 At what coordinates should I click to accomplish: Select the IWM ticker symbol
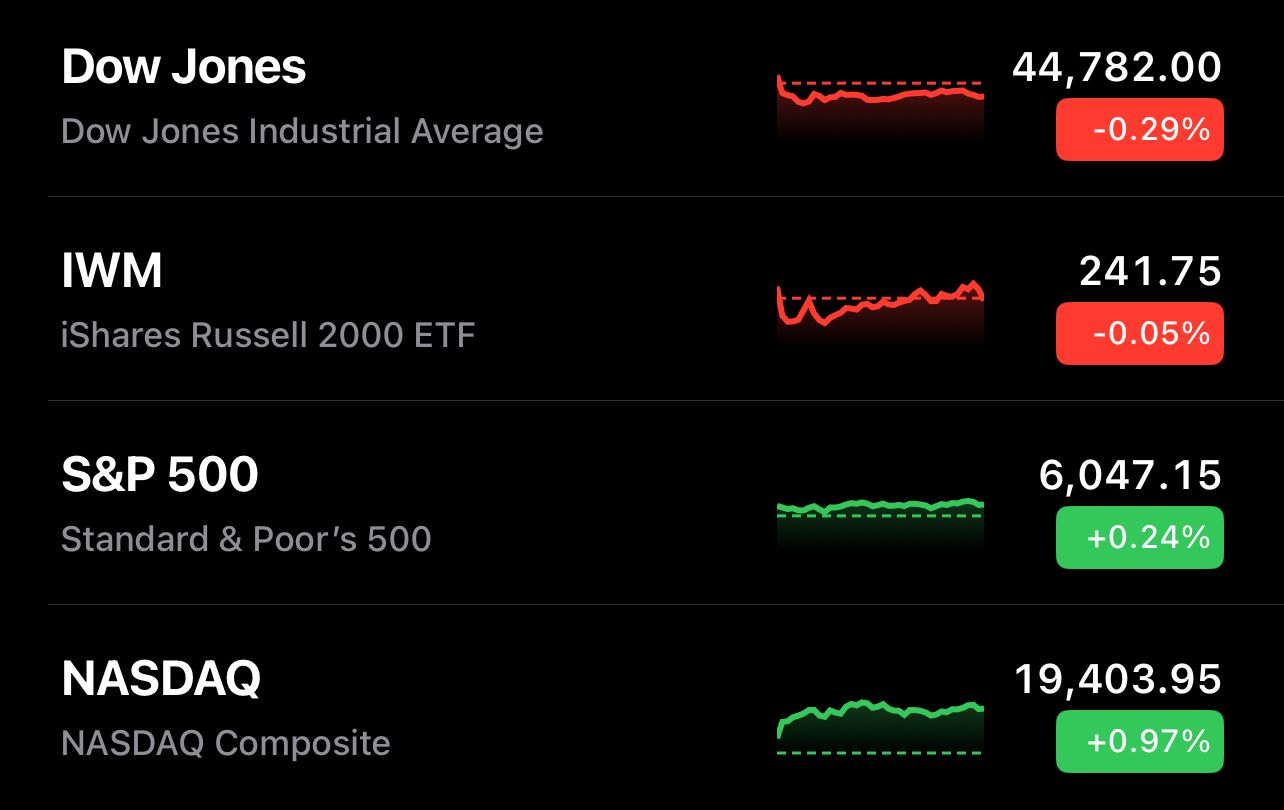point(112,272)
